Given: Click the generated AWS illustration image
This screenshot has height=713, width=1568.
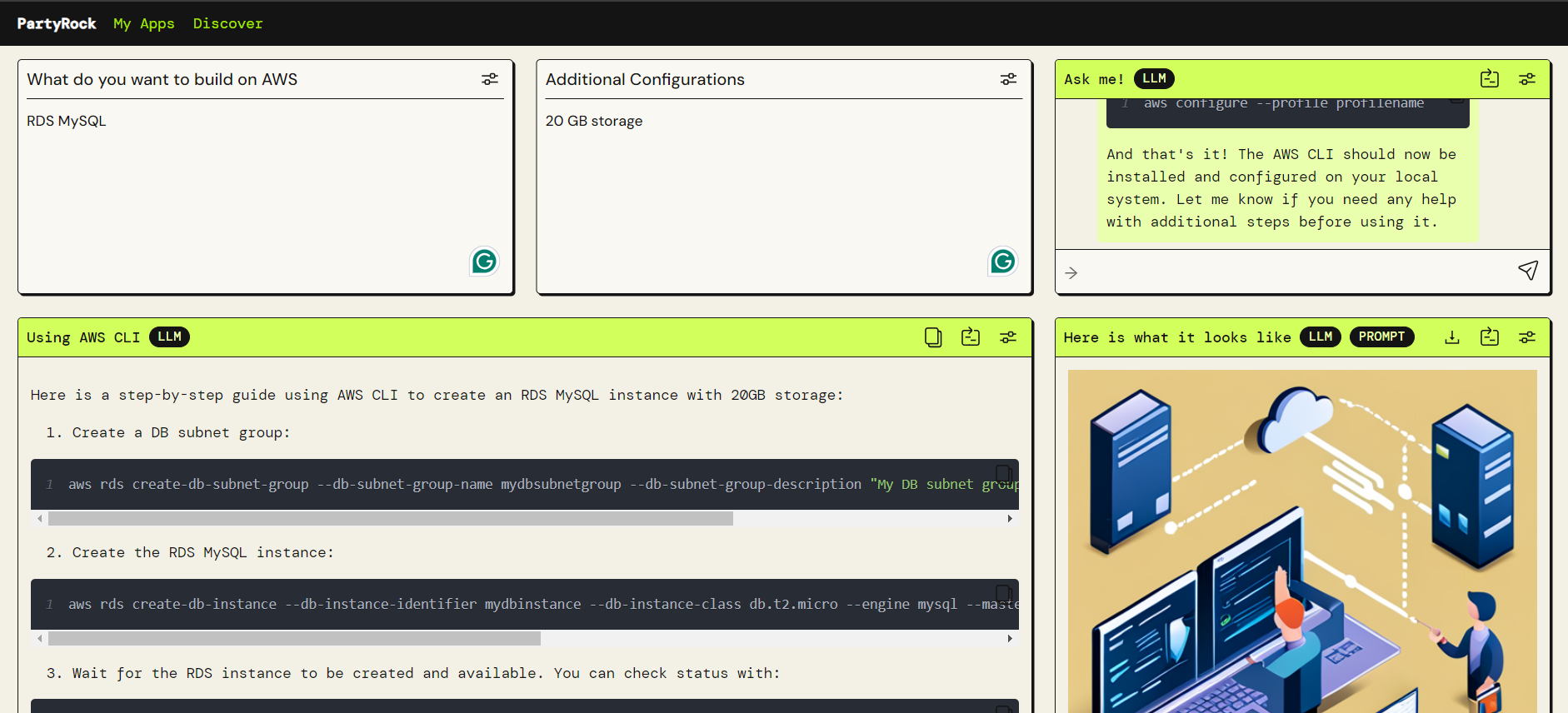Looking at the screenshot, I should 1302,541.
